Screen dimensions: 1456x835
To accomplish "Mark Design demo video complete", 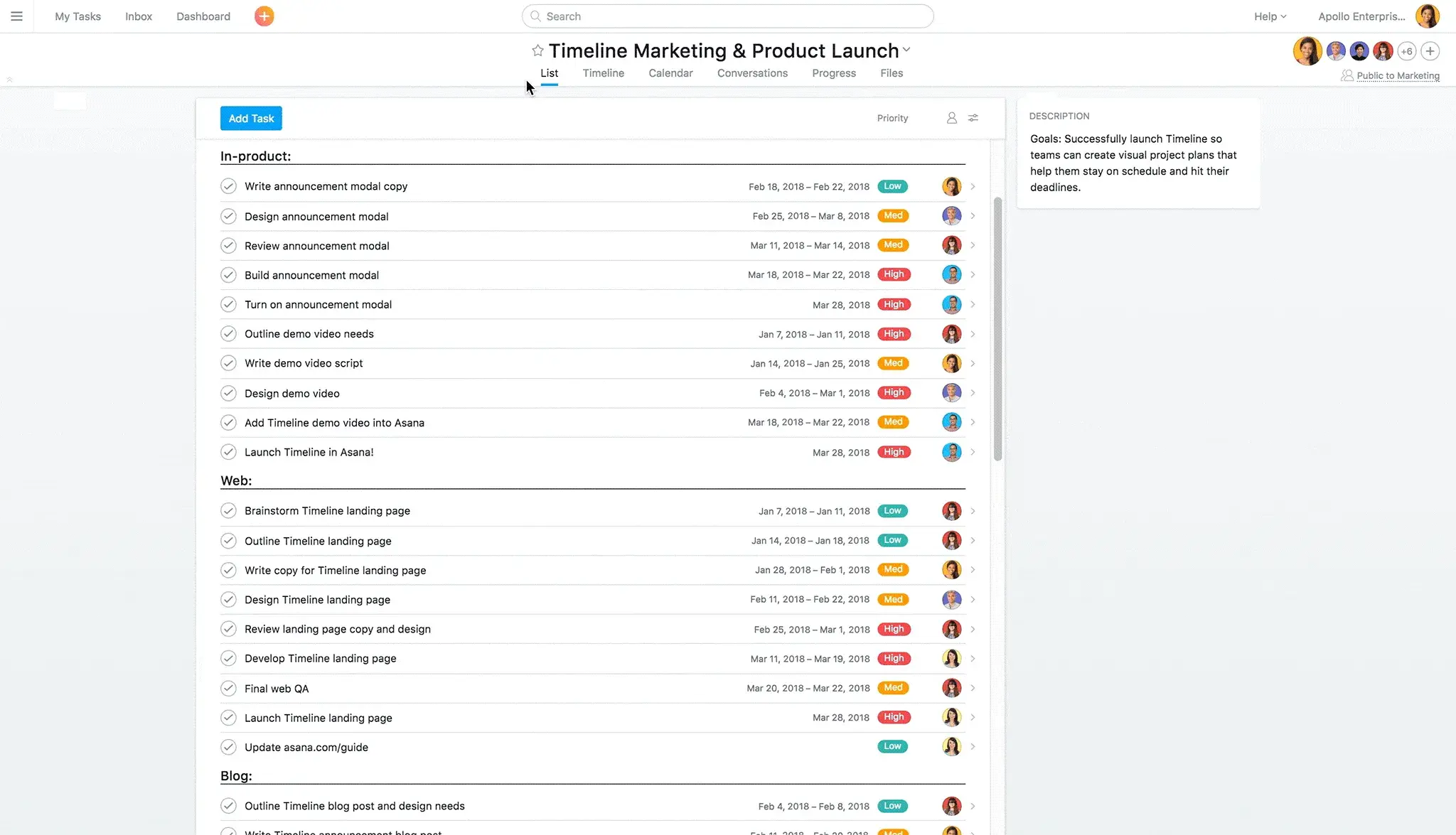I will [x=228, y=393].
